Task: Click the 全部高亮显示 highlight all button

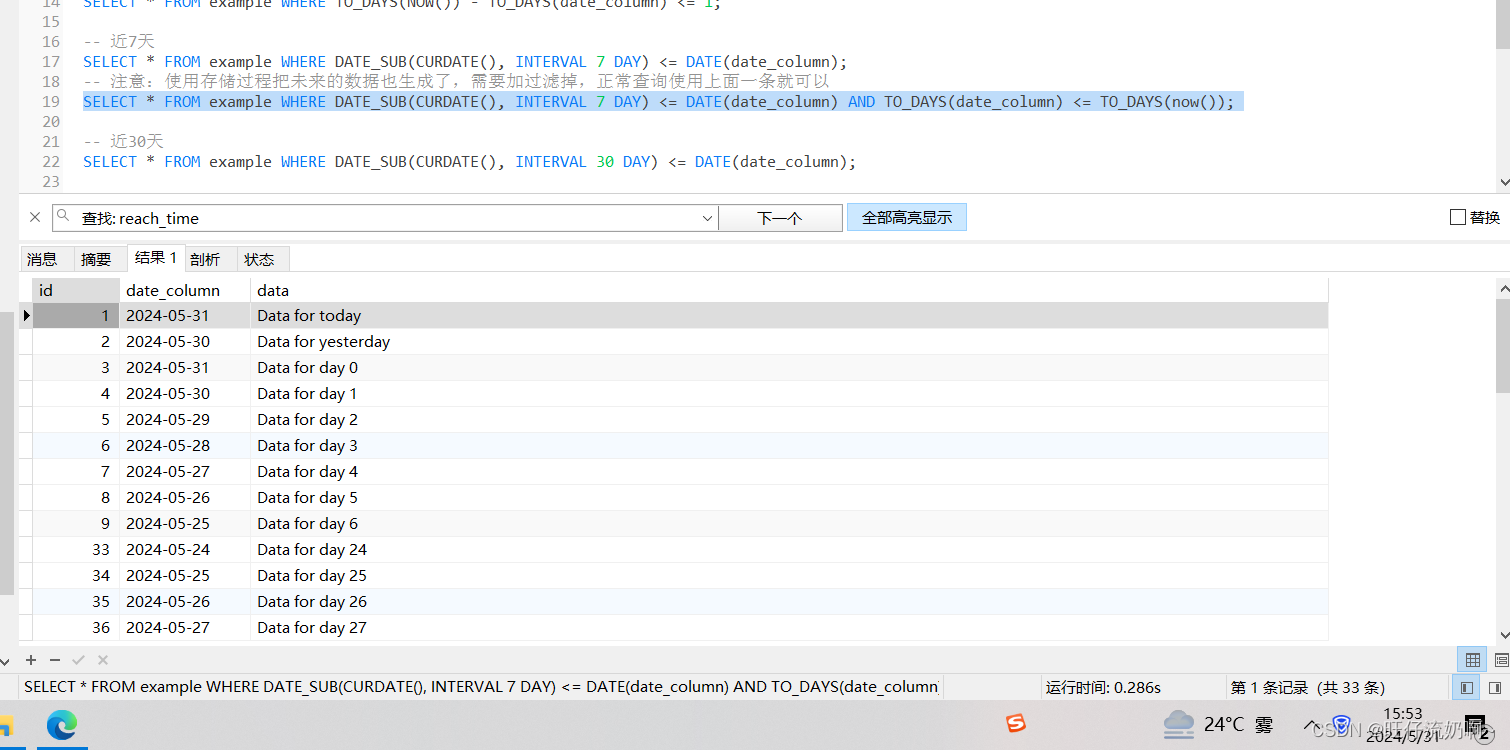Action: tap(907, 217)
